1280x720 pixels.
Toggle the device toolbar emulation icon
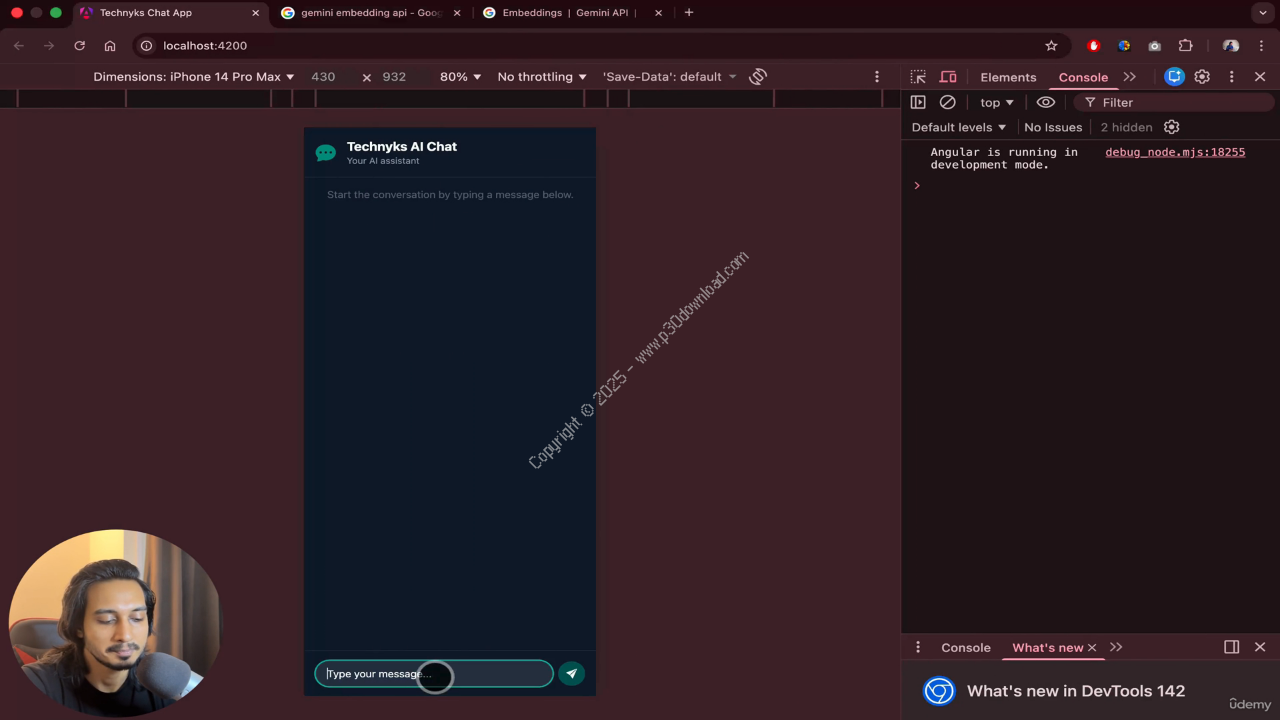[x=948, y=77]
